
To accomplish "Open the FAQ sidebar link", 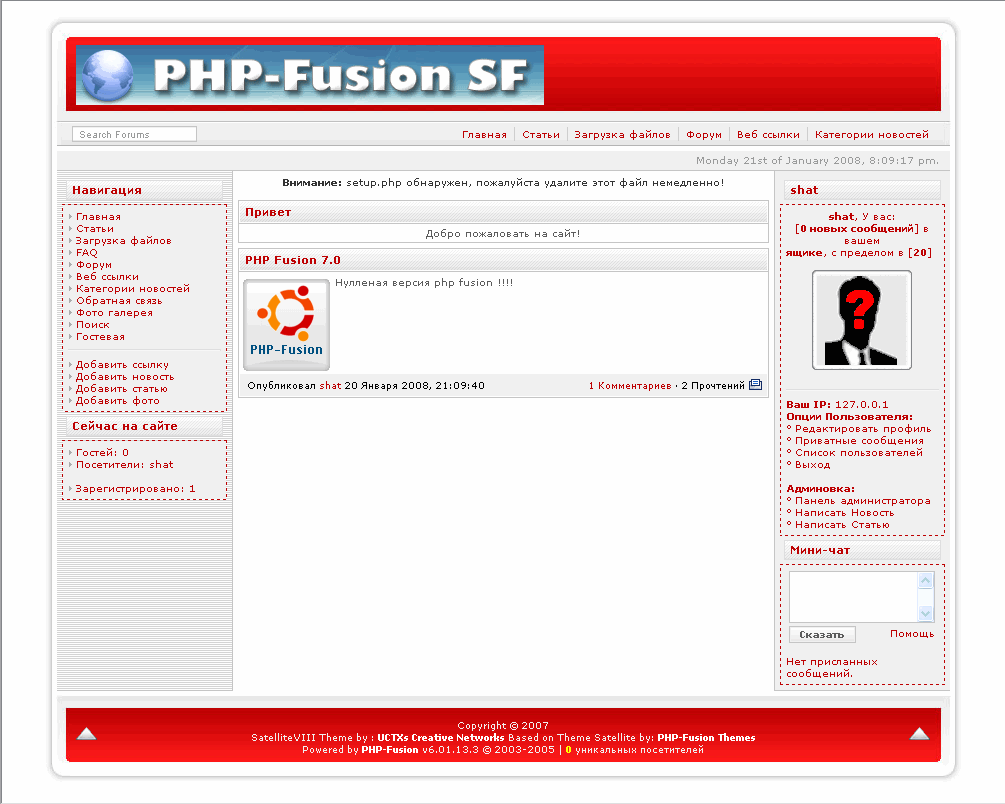I will 87,253.
